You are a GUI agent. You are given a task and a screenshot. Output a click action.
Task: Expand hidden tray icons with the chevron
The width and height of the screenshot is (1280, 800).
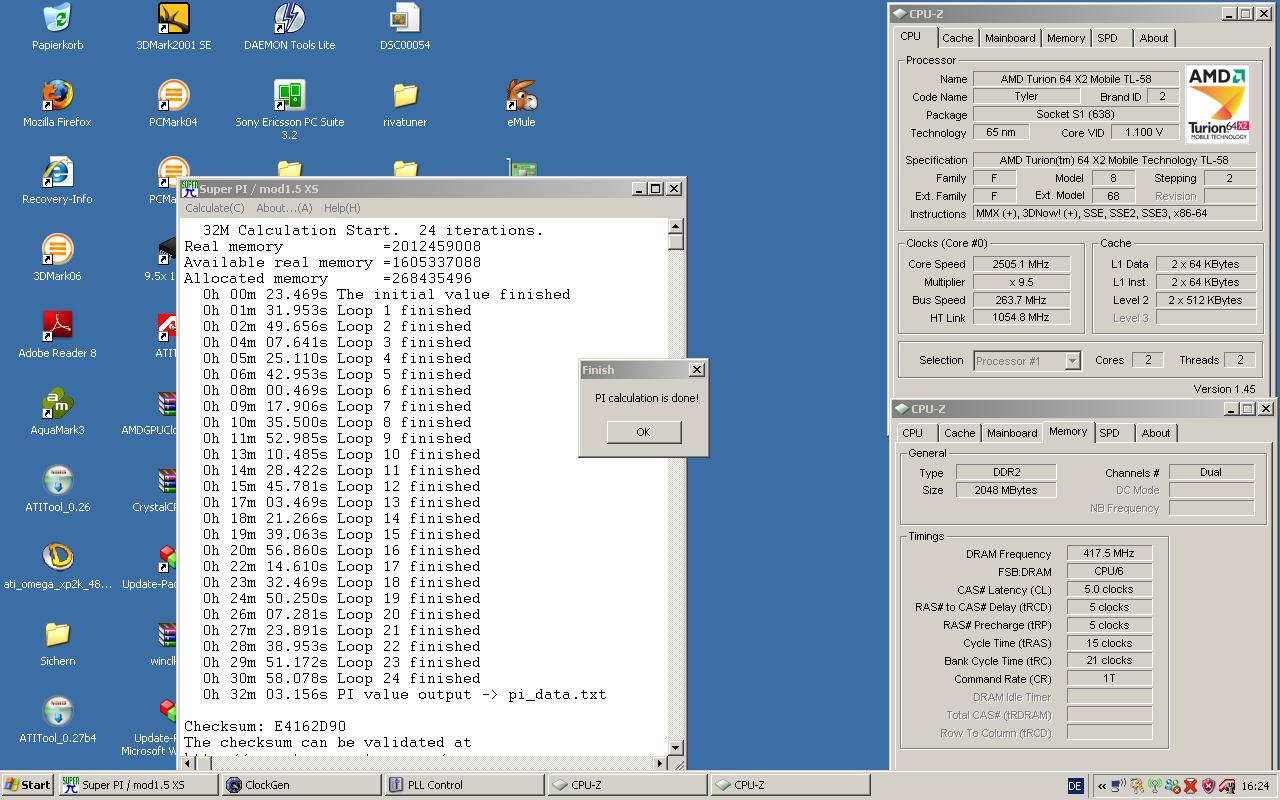point(1101,786)
